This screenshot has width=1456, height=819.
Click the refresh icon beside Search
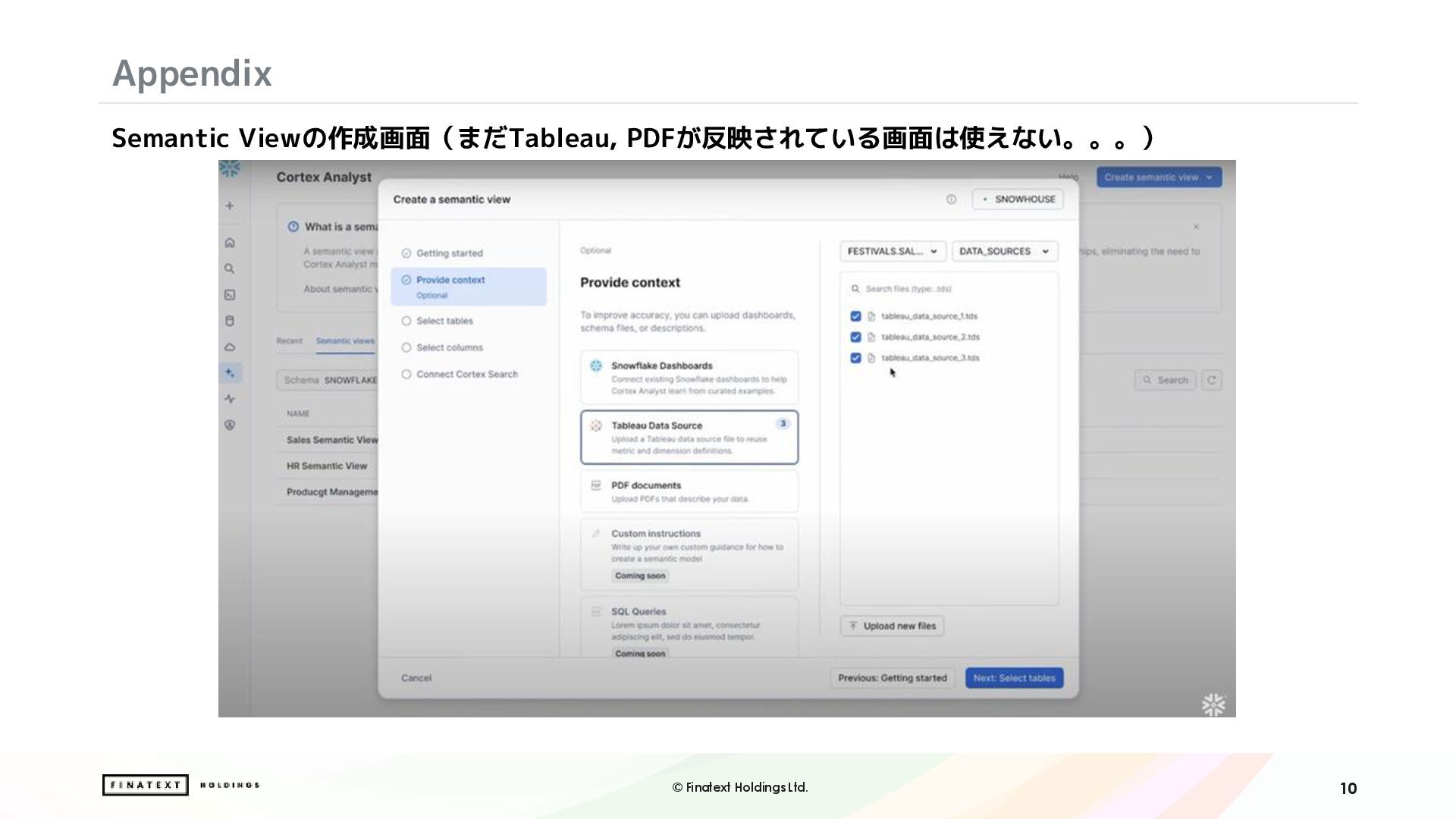tap(1212, 380)
